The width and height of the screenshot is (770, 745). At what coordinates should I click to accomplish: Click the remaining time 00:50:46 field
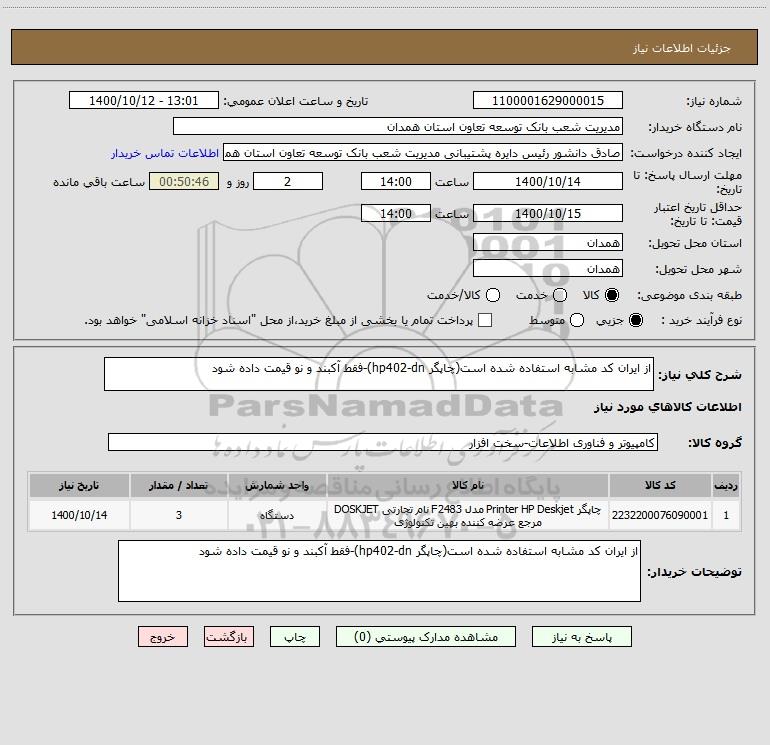184,181
